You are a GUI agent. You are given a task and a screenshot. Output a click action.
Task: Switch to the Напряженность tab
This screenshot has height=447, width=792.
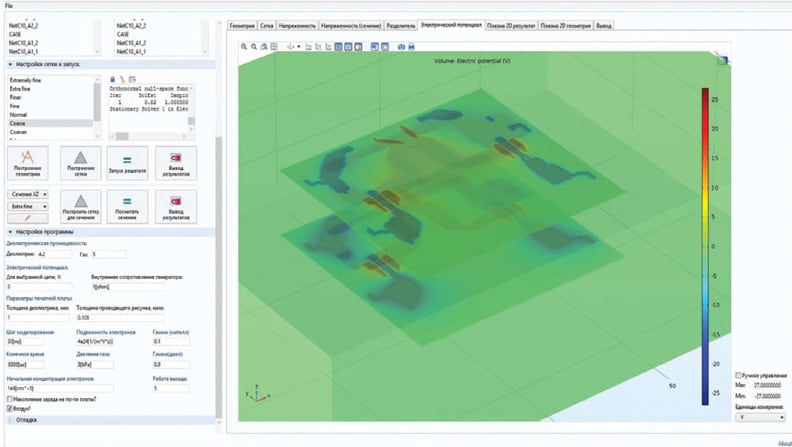click(298, 26)
